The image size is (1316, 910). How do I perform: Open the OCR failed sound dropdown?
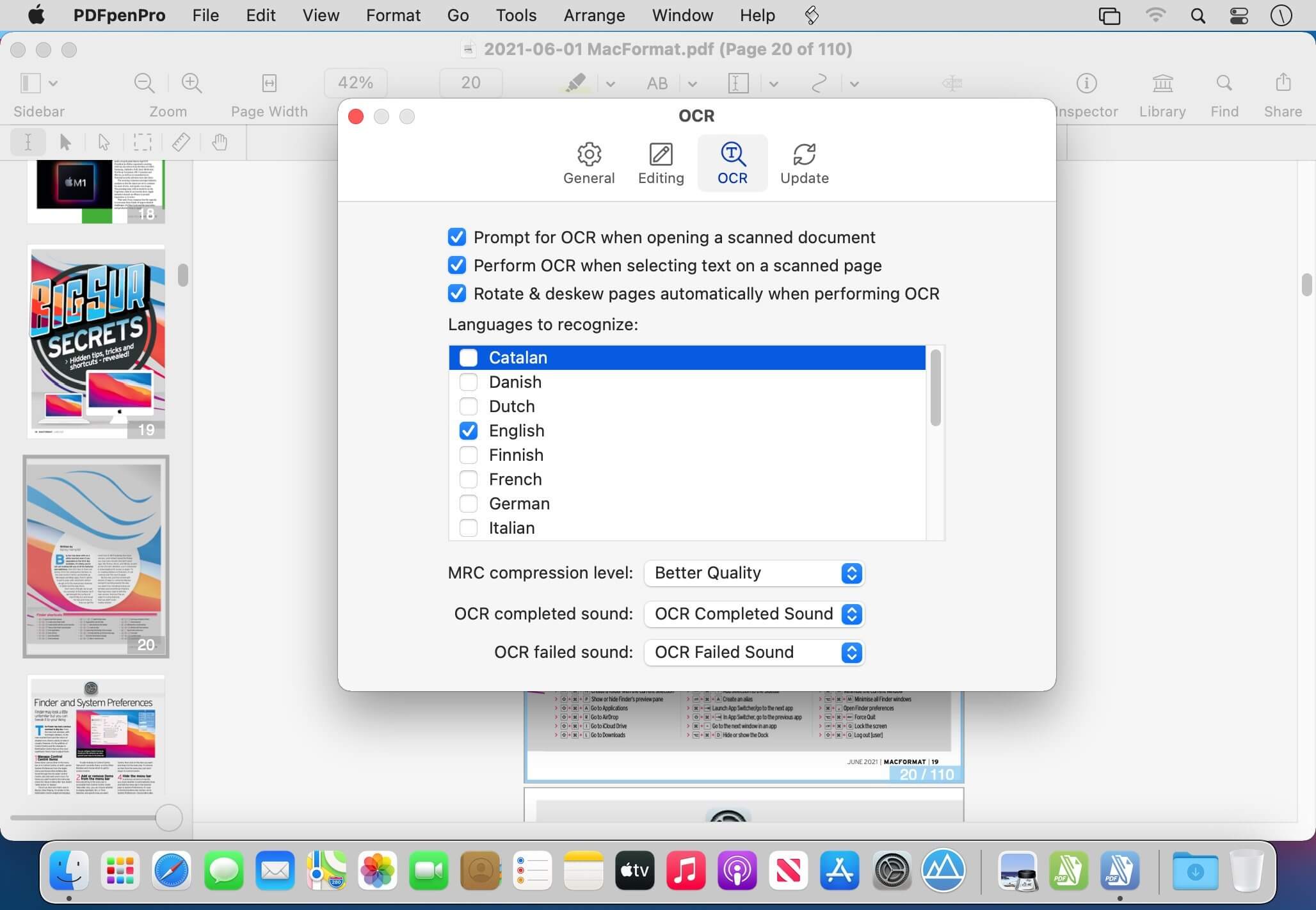[754, 653]
